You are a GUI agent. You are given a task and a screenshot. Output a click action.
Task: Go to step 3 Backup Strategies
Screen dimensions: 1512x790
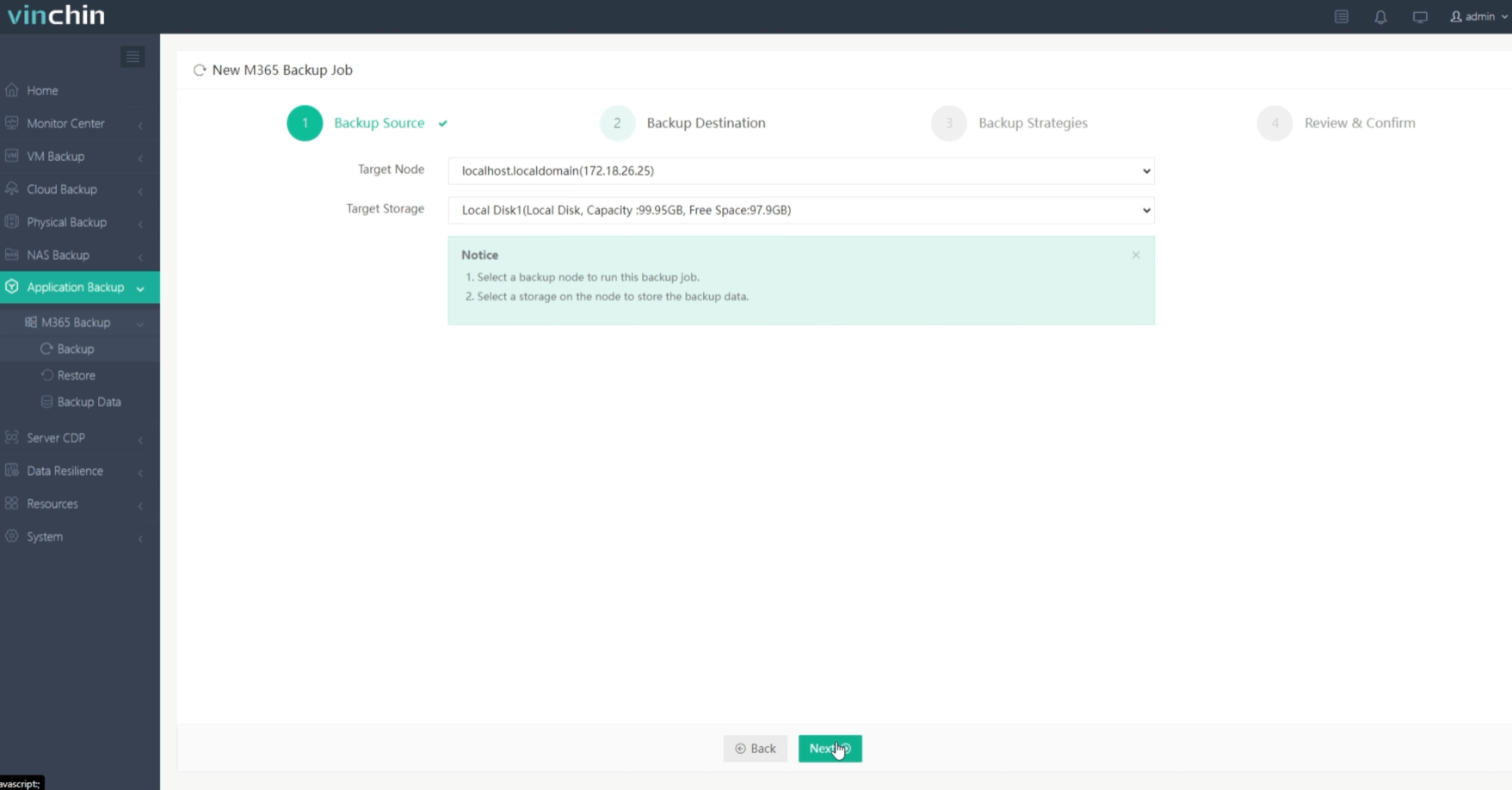[x=1009, y=123]
